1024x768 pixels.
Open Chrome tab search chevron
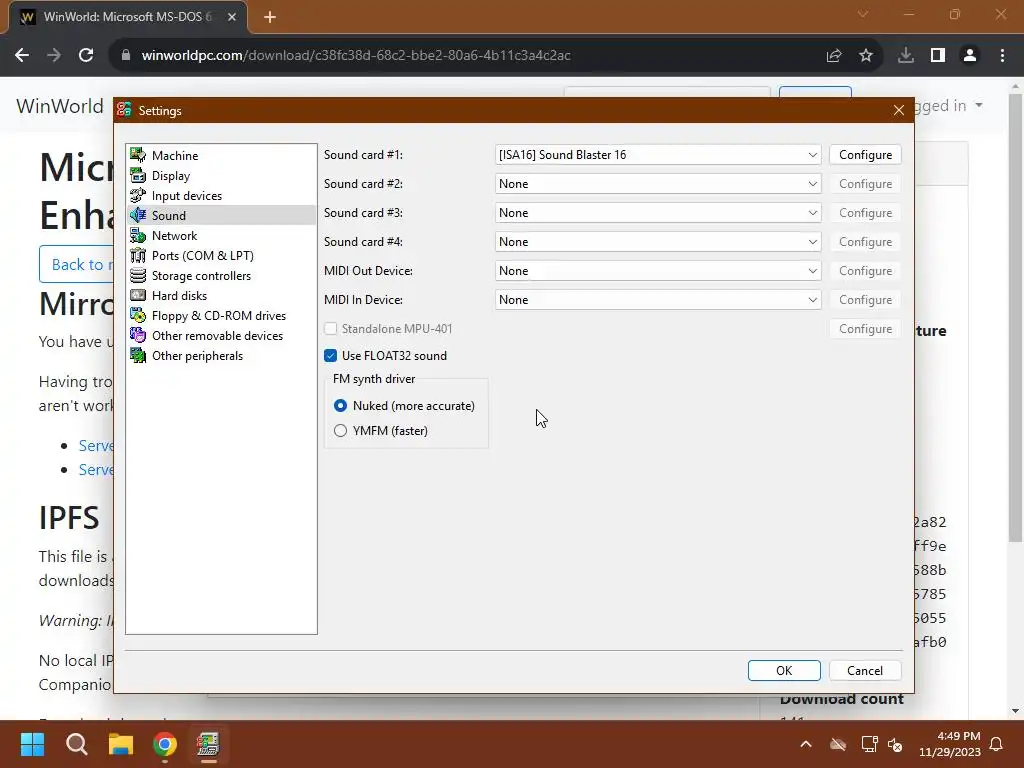point(863,14)
